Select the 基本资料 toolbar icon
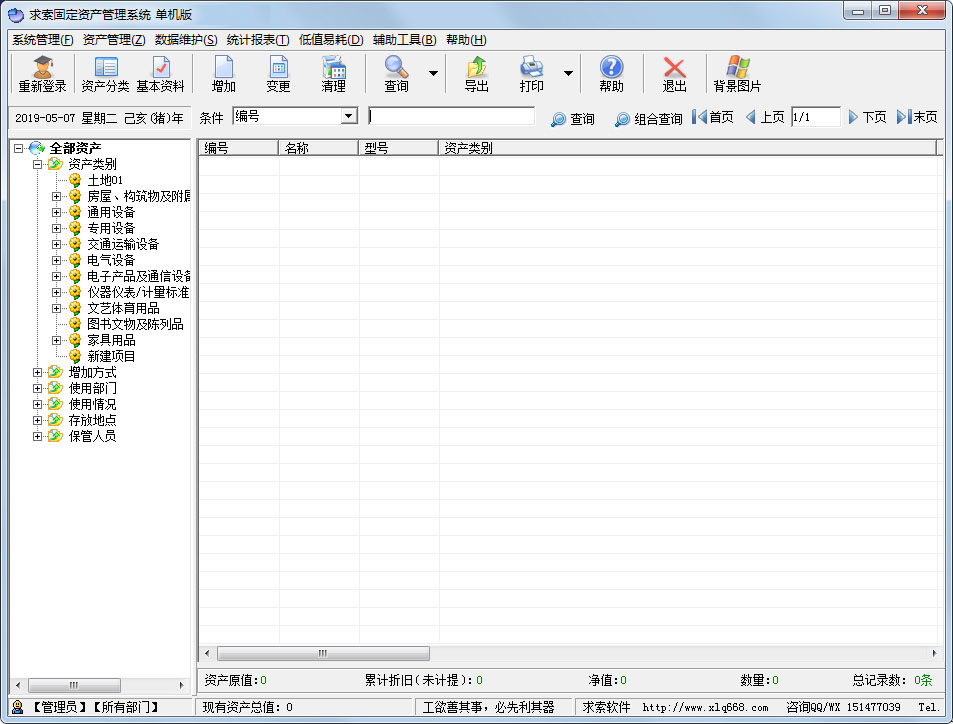The image size is (953, 724). point(163,73)
